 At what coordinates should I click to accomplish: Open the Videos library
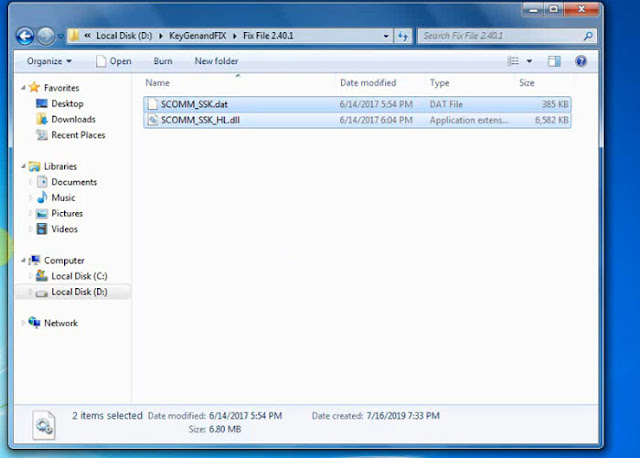click(64, 229)
